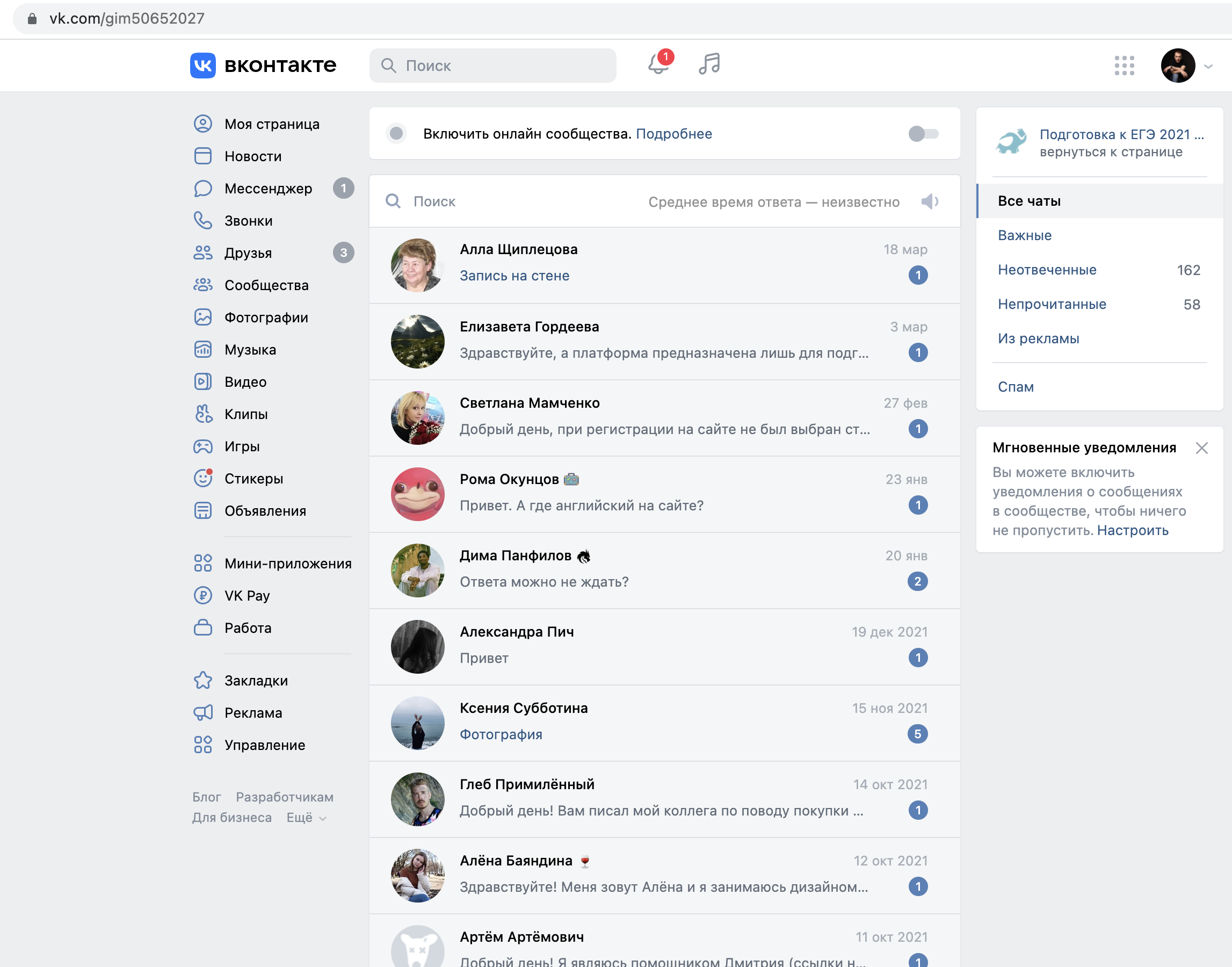The width and height of the screenshot is (1232, 967).
Task: Click the chat list Поиск field
Action: 509,201
